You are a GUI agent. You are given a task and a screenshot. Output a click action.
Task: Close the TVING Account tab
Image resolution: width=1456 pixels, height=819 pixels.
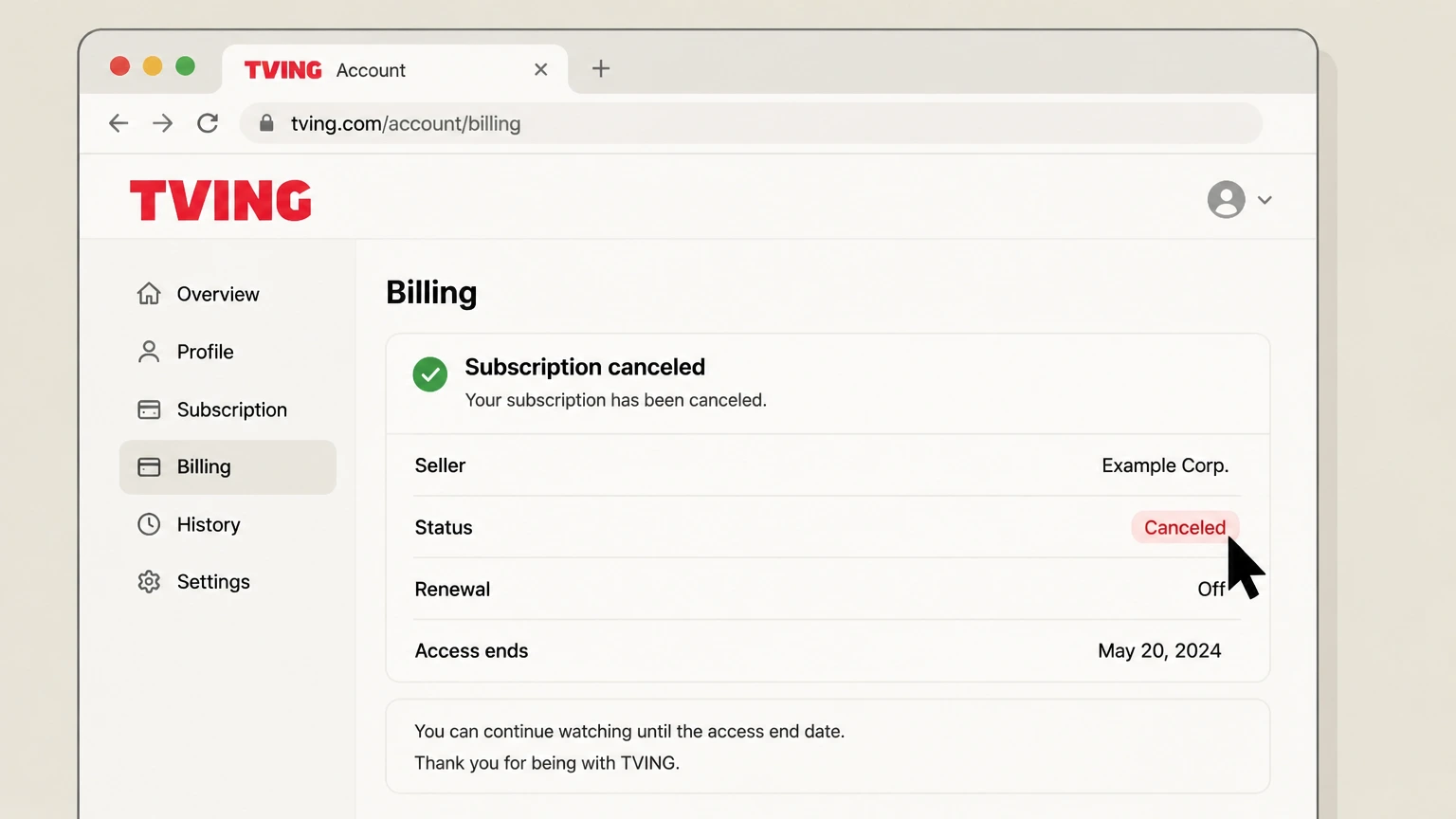click(x=541, y=69)
